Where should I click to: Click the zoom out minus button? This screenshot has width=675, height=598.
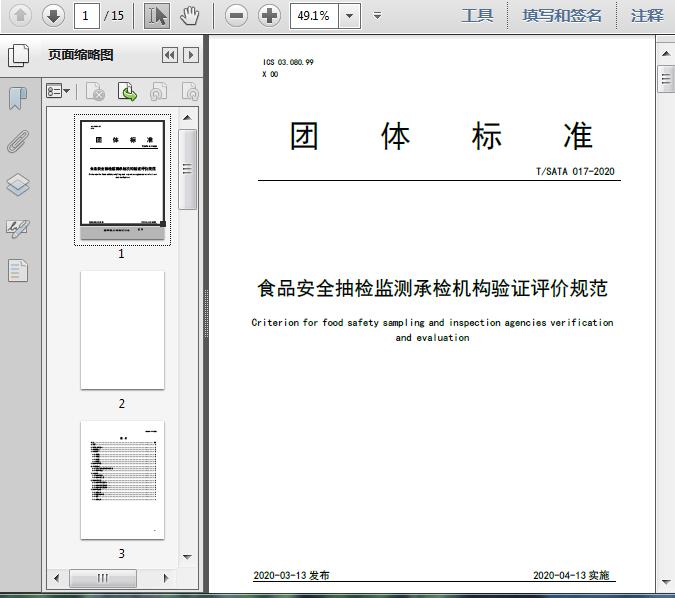(236, 15)
